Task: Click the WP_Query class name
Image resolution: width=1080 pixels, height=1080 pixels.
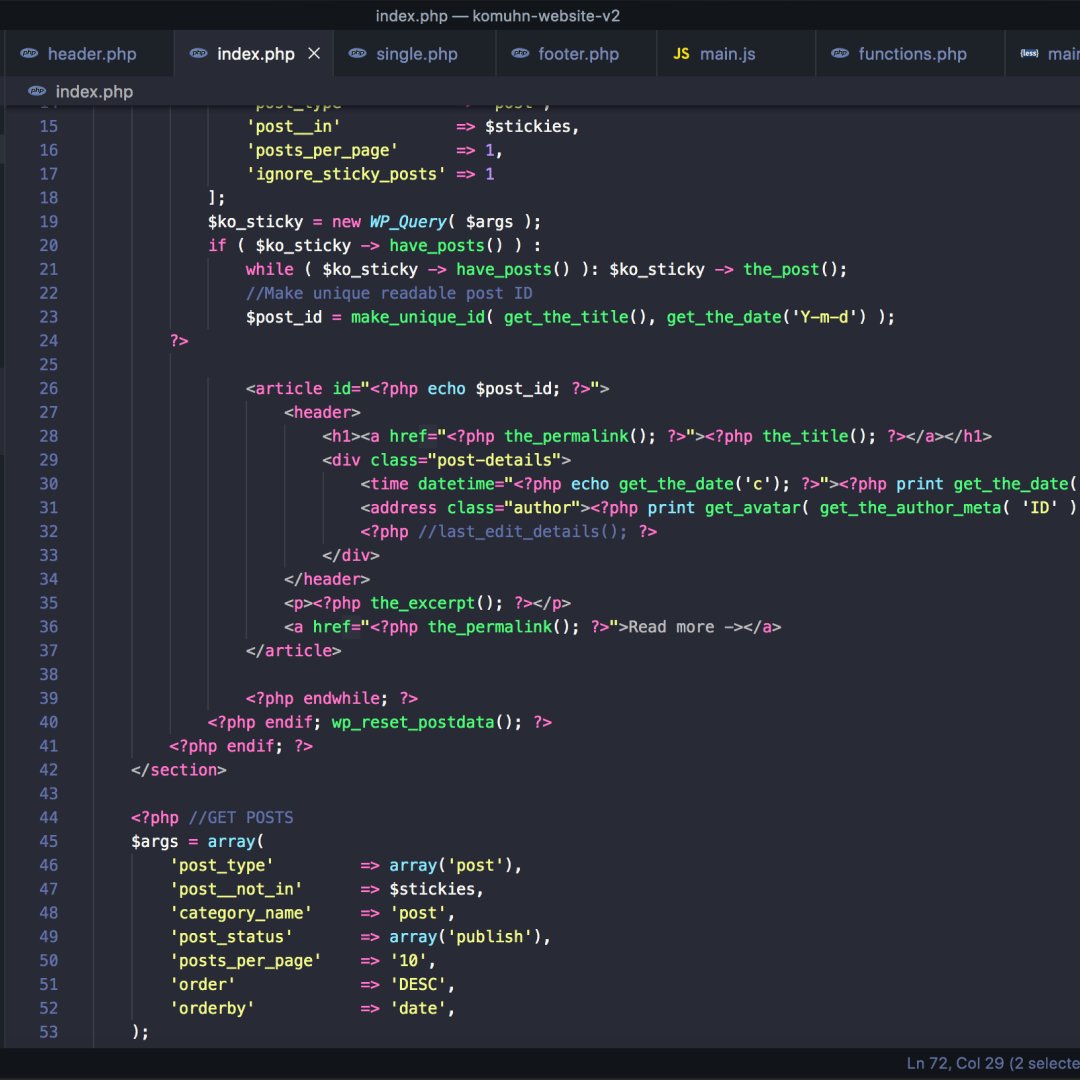Action: 408,222
